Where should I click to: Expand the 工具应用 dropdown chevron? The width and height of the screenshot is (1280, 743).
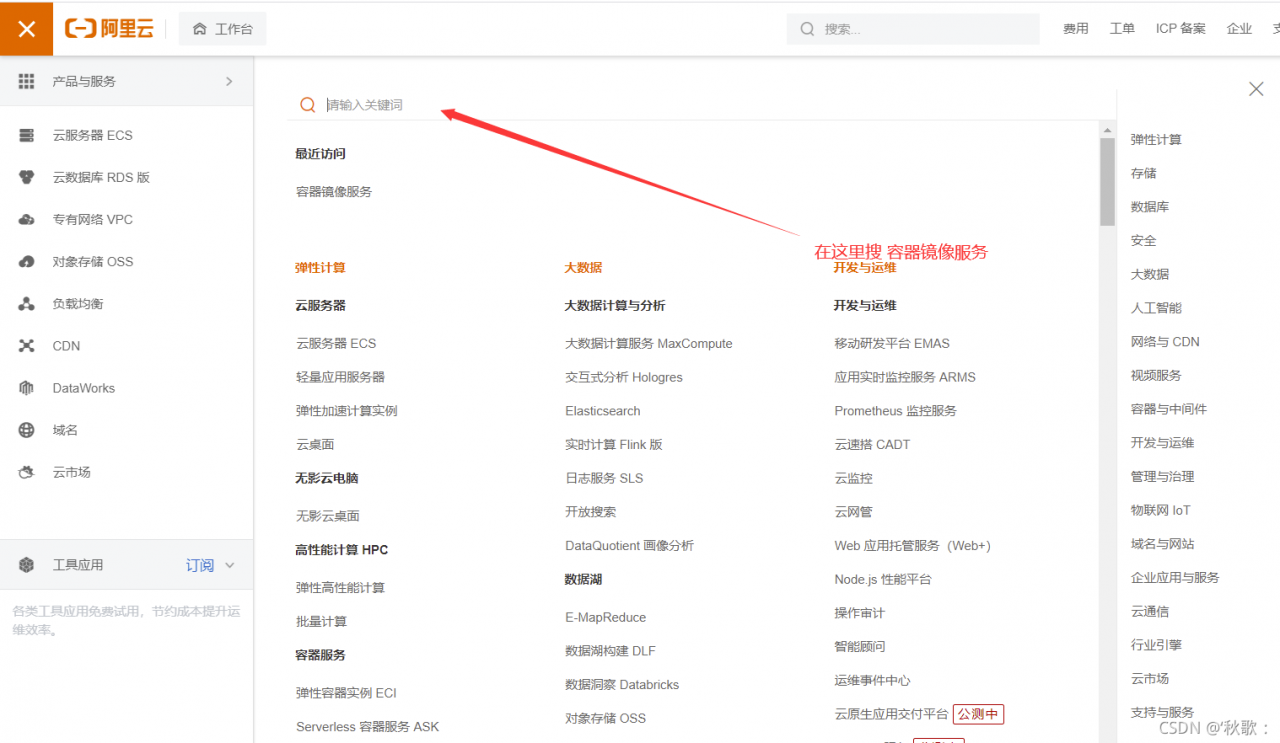230,565
